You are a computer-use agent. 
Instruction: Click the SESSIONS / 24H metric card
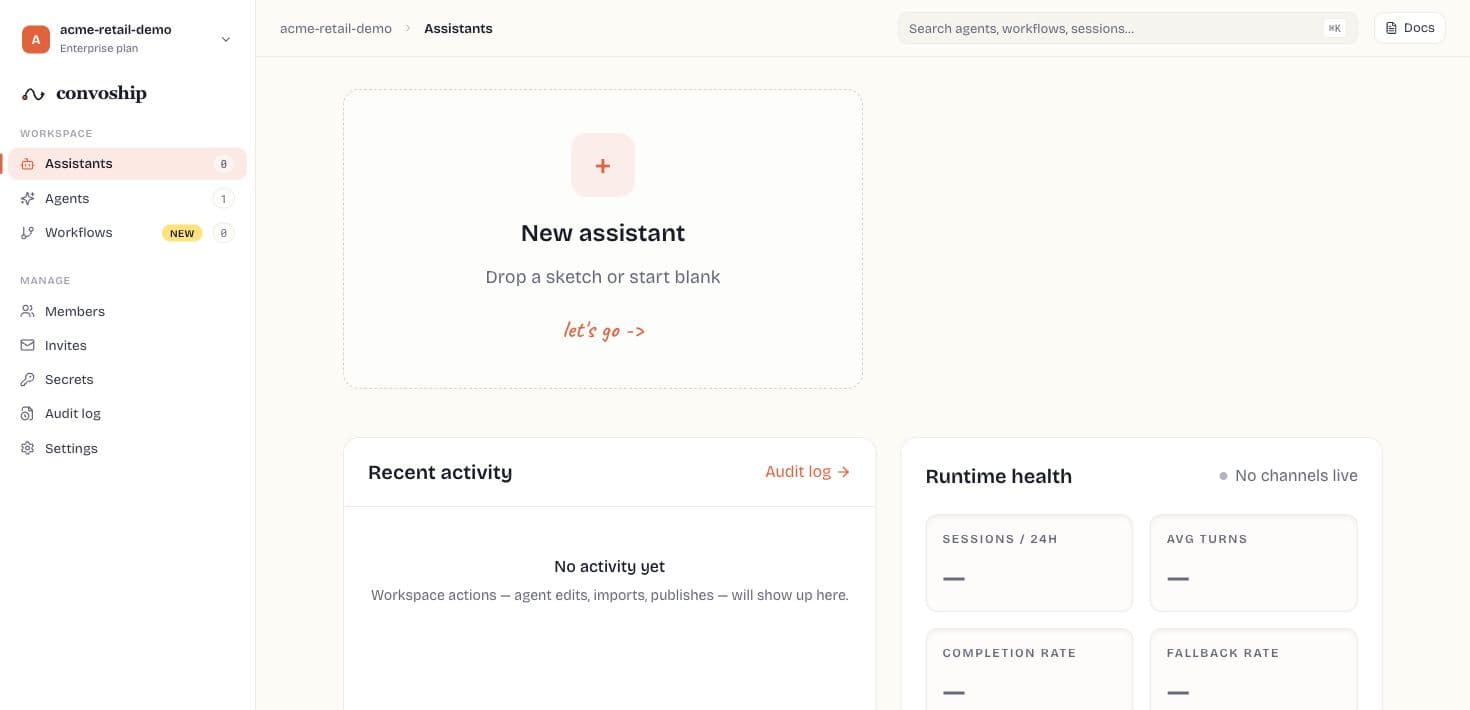(1029, 563)
